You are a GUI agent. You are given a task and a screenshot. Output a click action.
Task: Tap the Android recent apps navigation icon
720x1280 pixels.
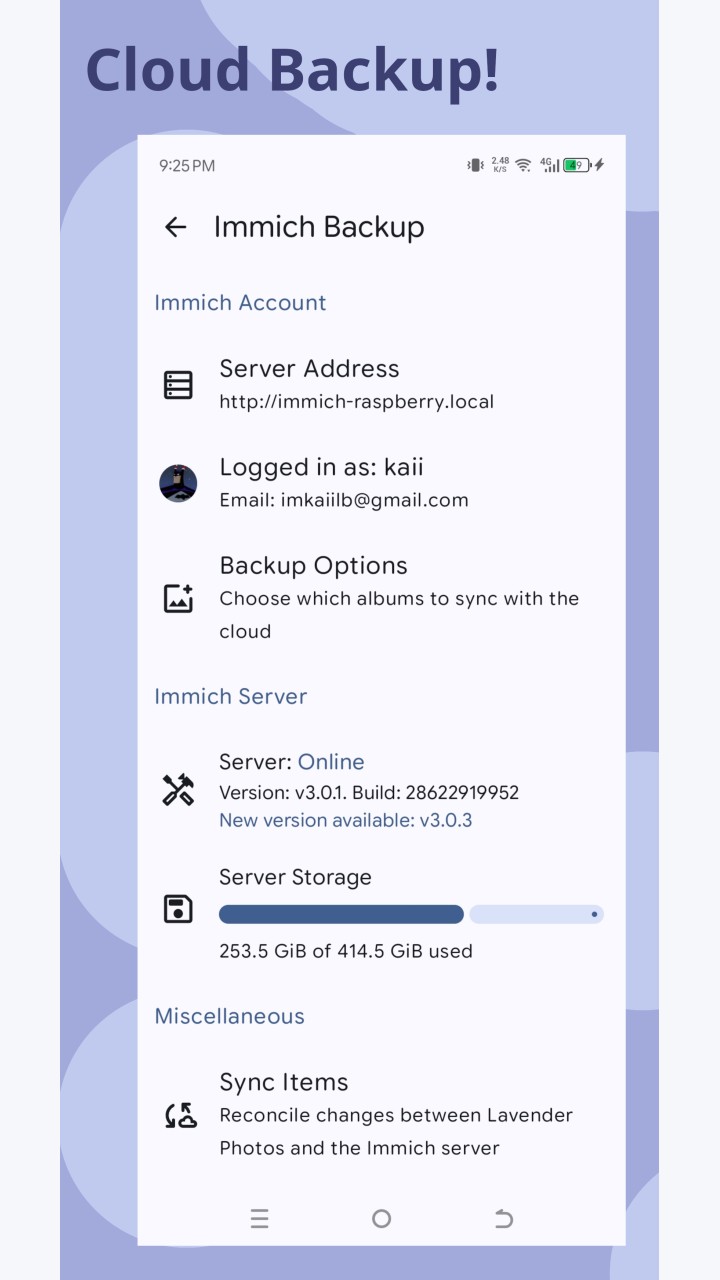point(259,1218)
